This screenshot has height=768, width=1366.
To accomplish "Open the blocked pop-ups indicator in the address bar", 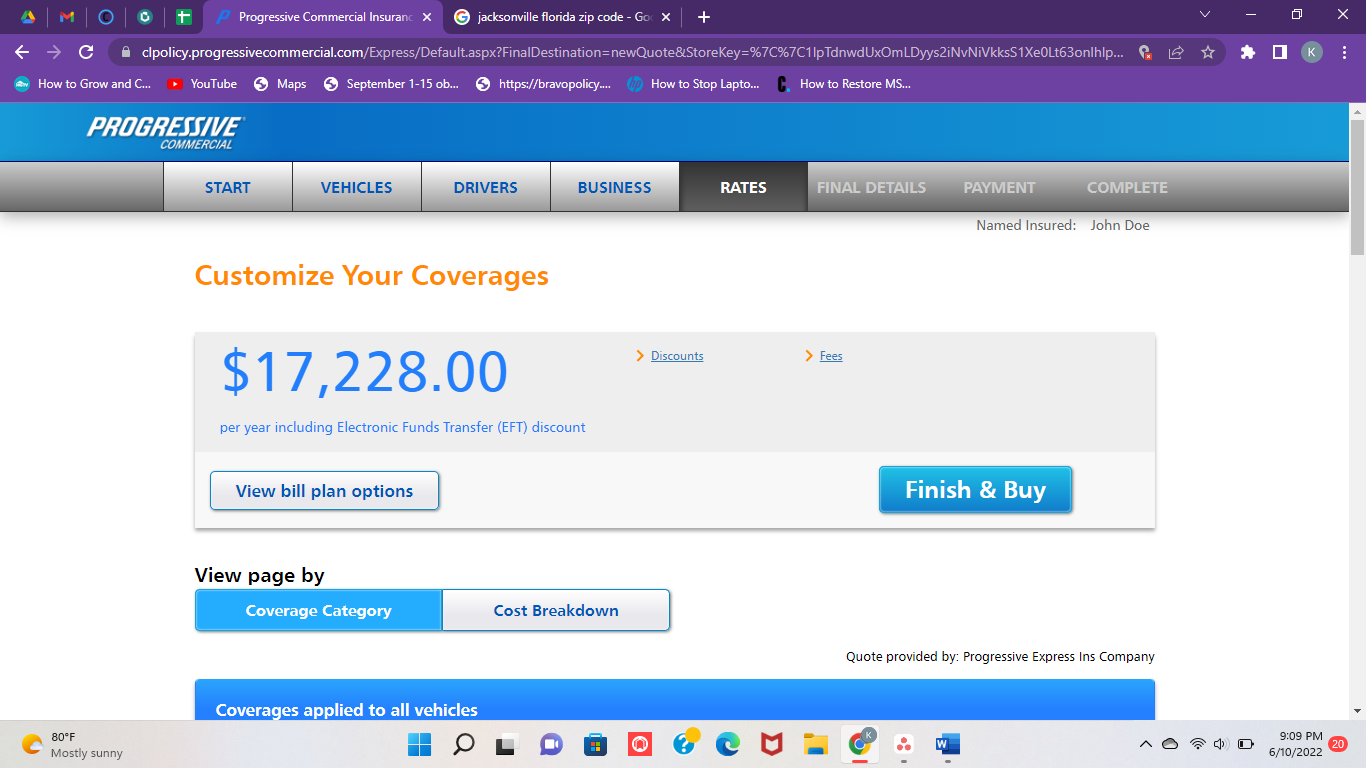I will [x=1146, y=52].
